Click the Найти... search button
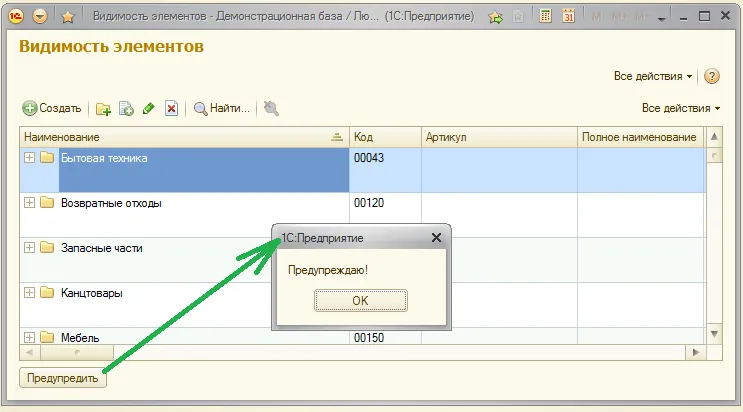 [x=221, y=108]
